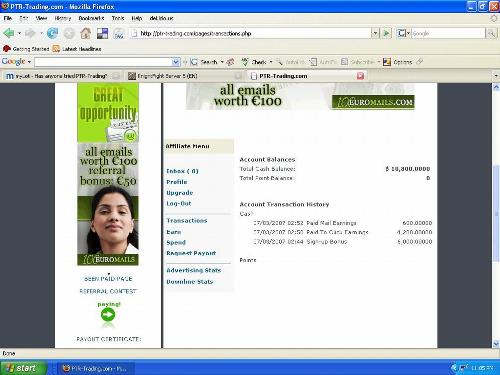Click the del.icio.us TAG icon
This screenshot has width=500, height=375.
[119, 33]
